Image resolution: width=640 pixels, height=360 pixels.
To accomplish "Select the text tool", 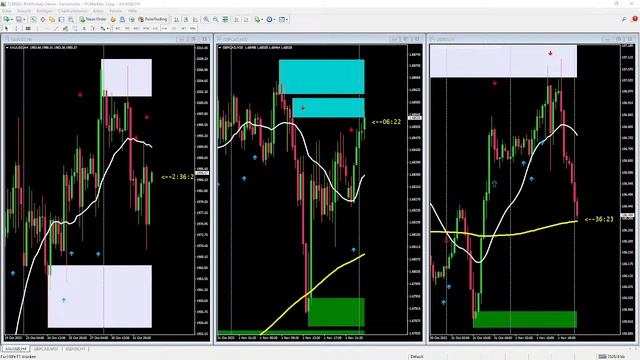I will (x=84, y=28).
